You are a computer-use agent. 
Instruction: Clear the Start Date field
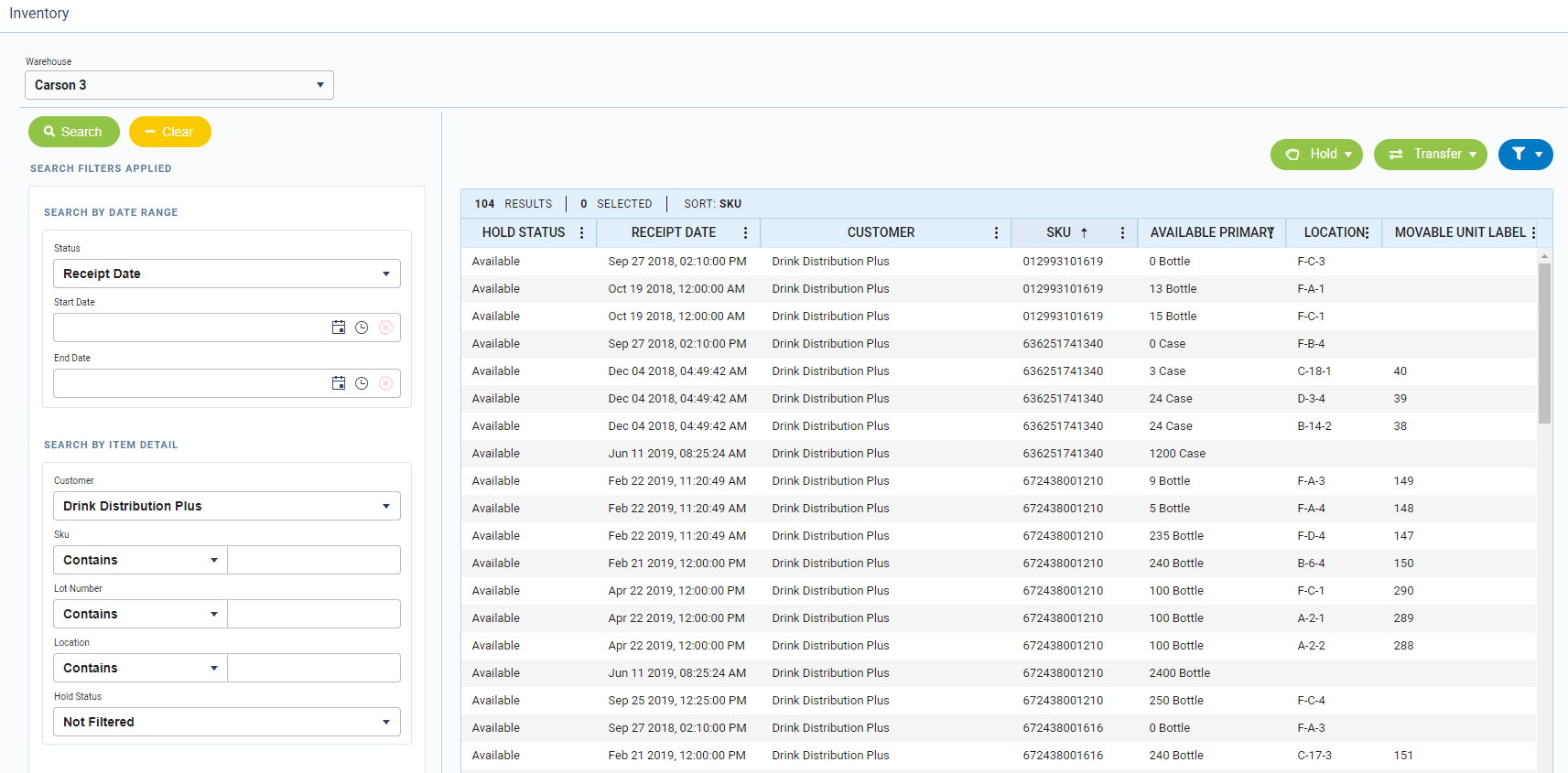point(385,327)
